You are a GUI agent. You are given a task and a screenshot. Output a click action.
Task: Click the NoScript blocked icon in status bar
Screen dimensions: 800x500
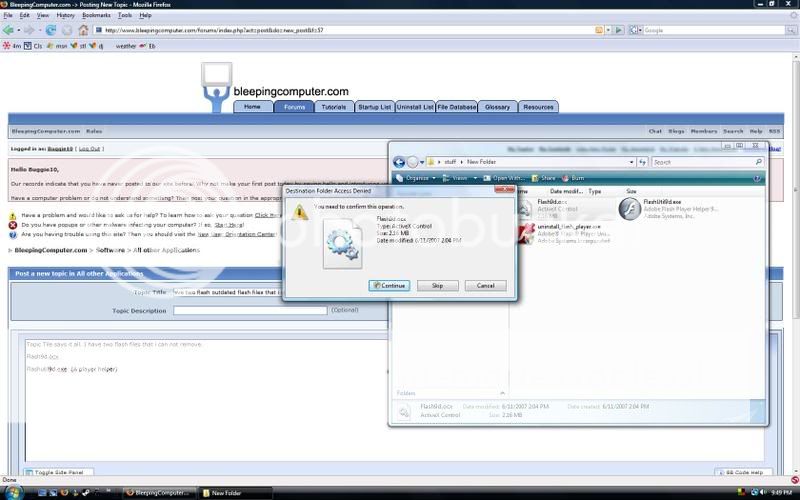[794, 480]
